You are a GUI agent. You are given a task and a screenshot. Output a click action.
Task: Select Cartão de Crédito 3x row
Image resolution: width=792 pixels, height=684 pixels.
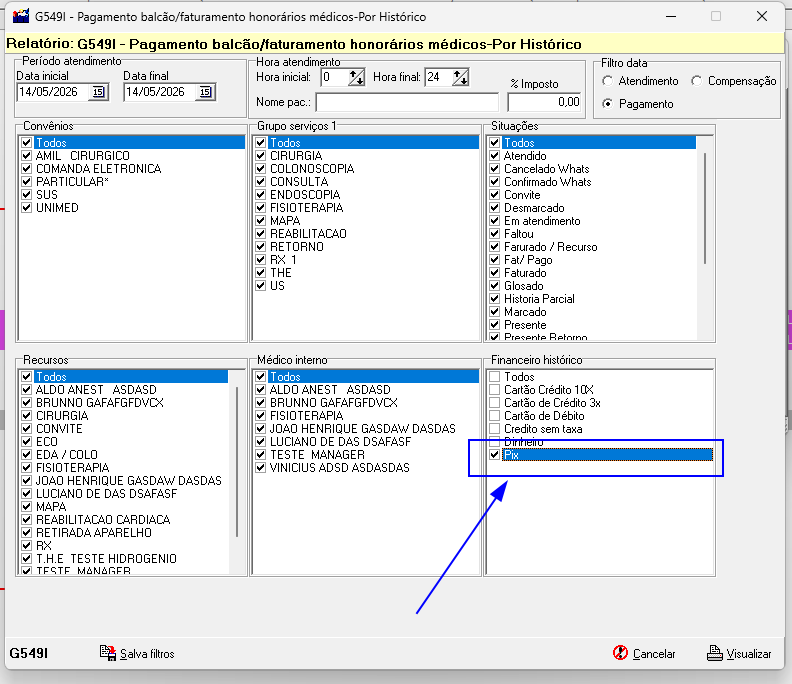click(552, 403)
